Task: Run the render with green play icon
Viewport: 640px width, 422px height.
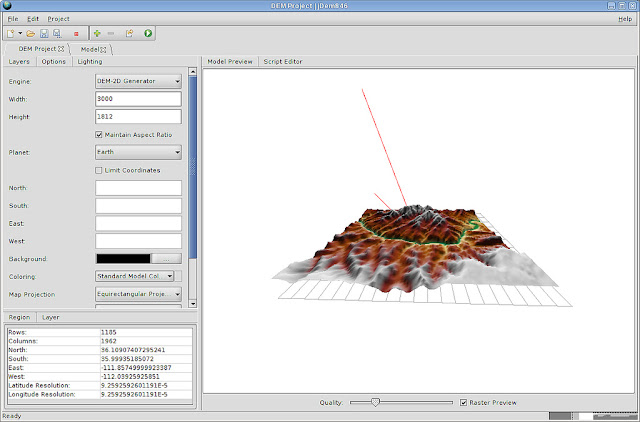Action: pyautogui.click(x=148, y=33)
